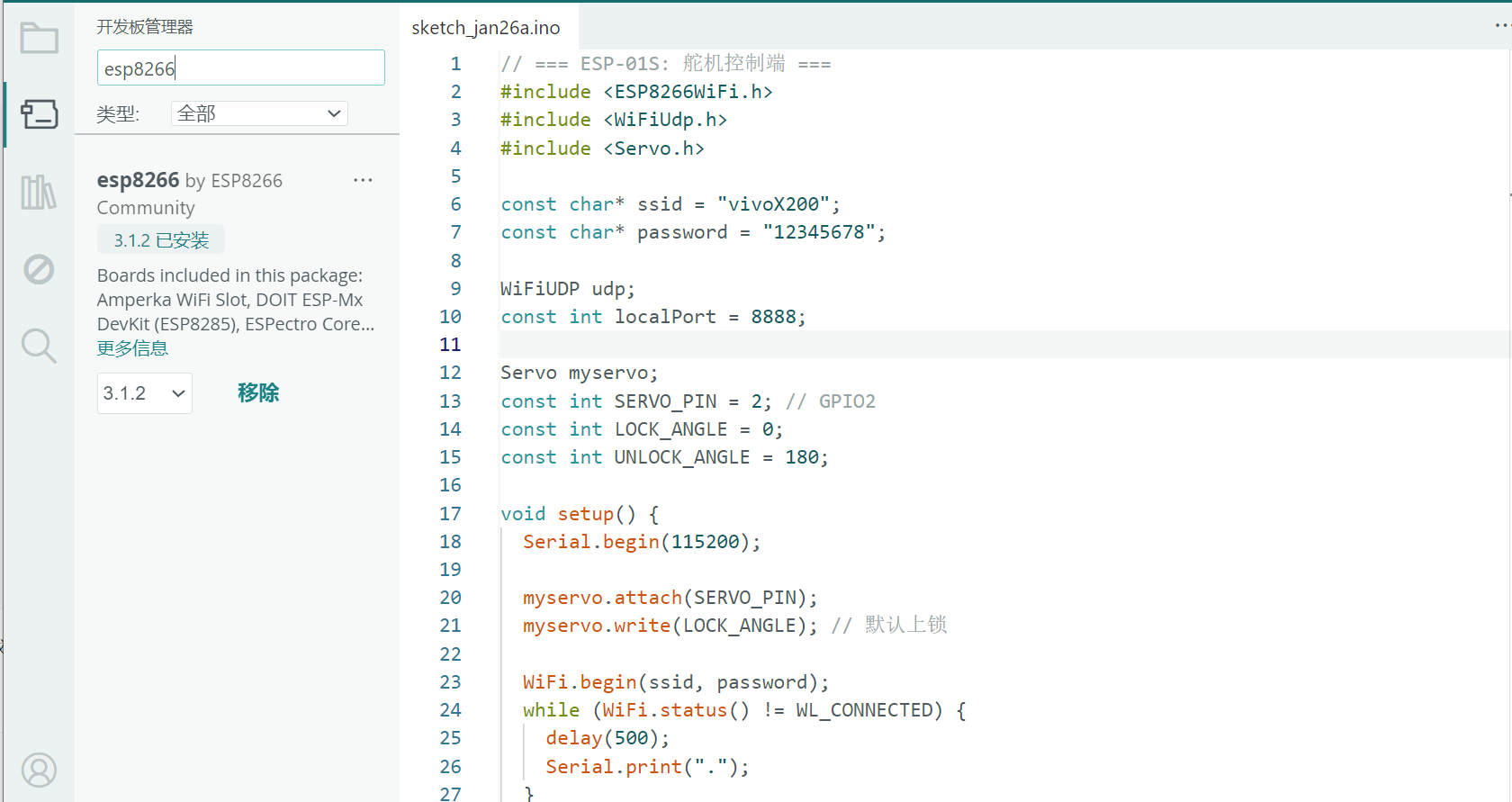Expand the 类型 filter dropdown showing 全部
This screenshot has width=1512, height=802.
(x=259, y=113)
